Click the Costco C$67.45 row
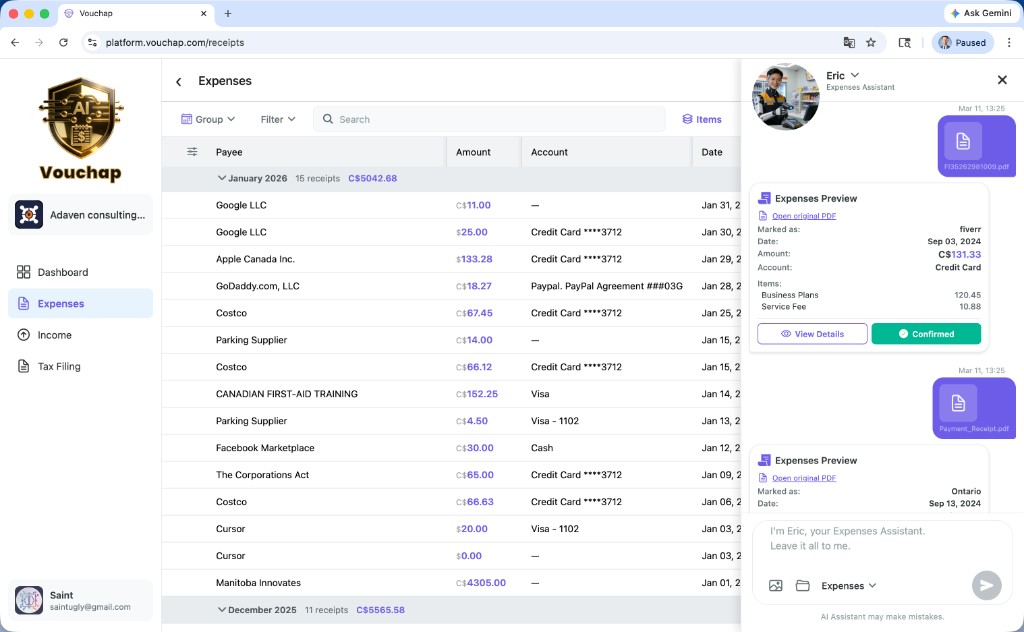Image resolution: width=1024 pixels, height=632 pixels. (x=451, y=313)
